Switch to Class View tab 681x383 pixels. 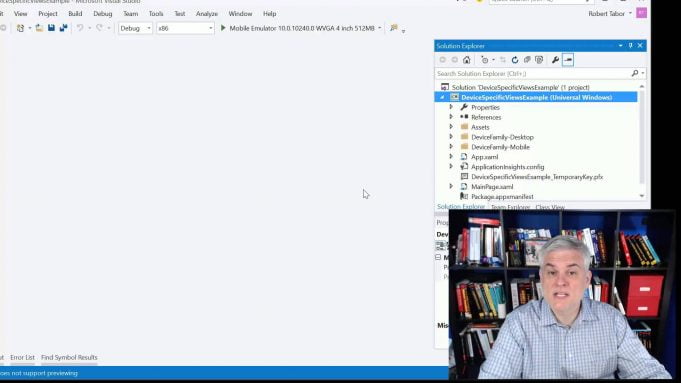point(550,208)
